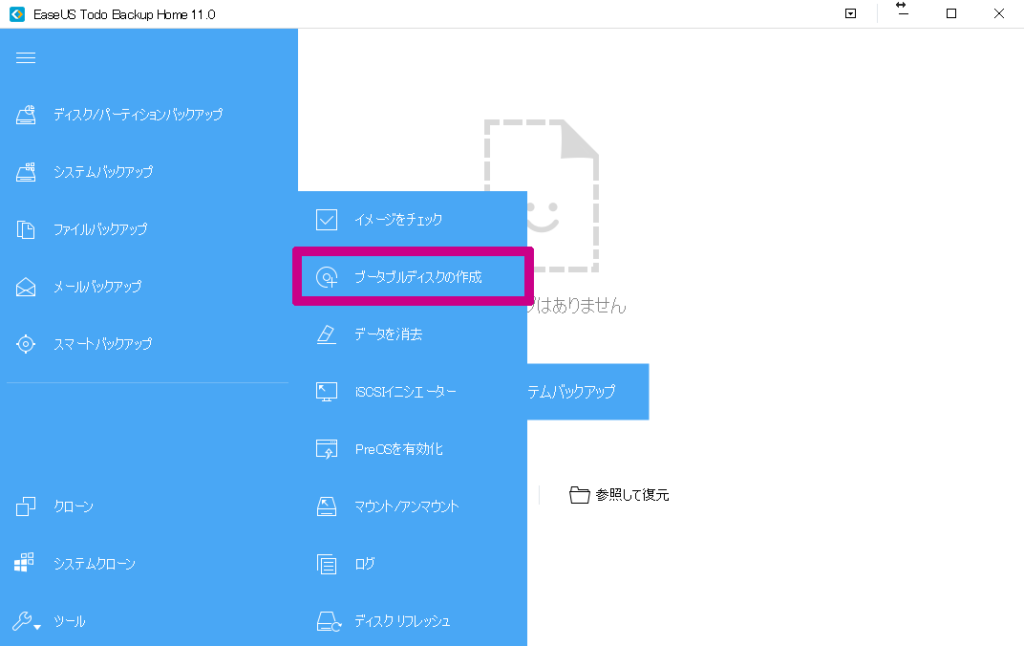
Task: Click the File Backup documents icon
Action: [x=26, y=230]
